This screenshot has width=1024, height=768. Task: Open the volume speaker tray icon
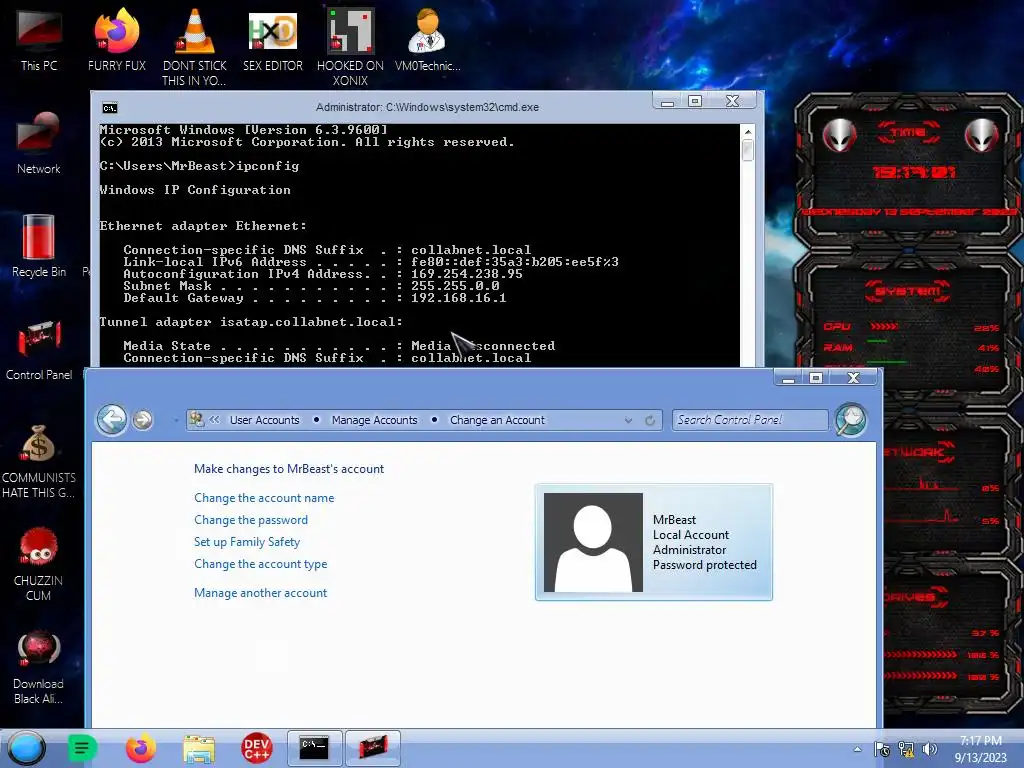(x=929, y=749)
